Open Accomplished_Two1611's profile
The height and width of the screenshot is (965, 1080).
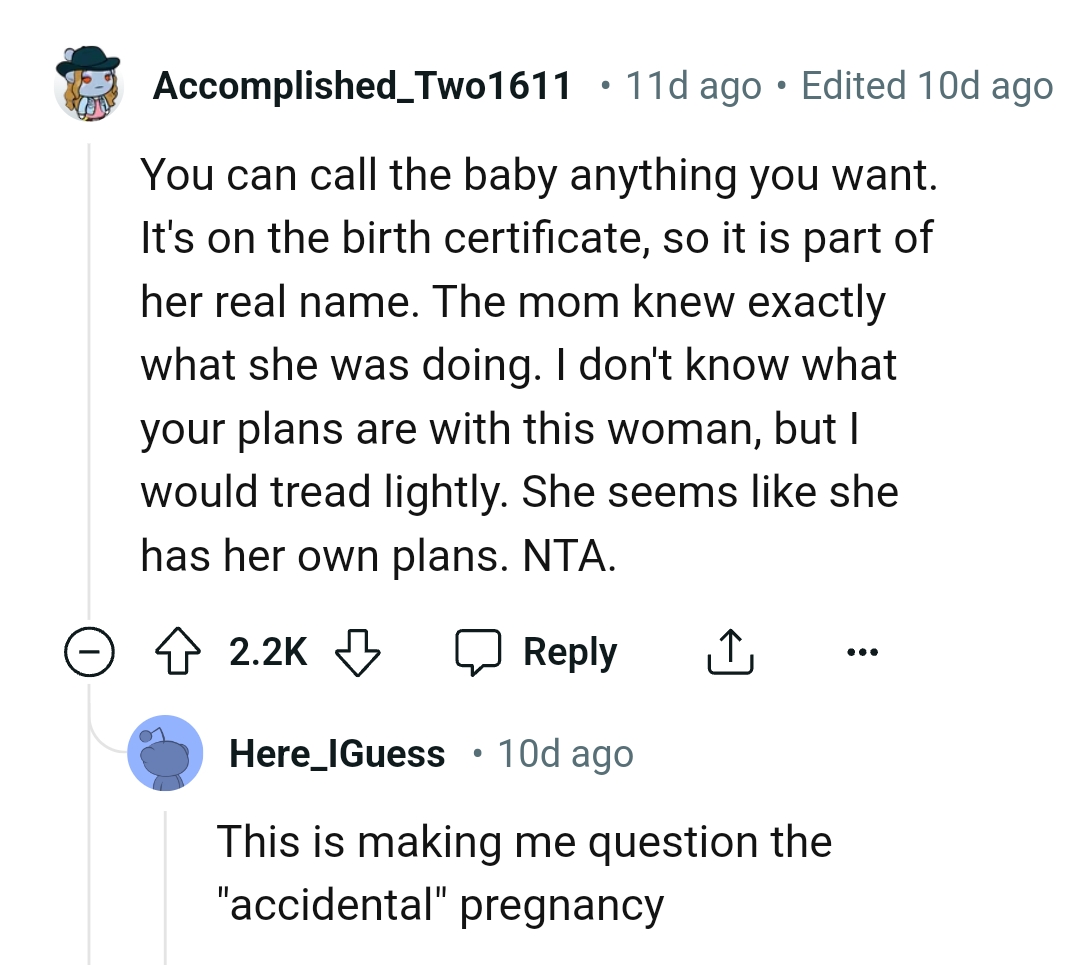point(363,85)
